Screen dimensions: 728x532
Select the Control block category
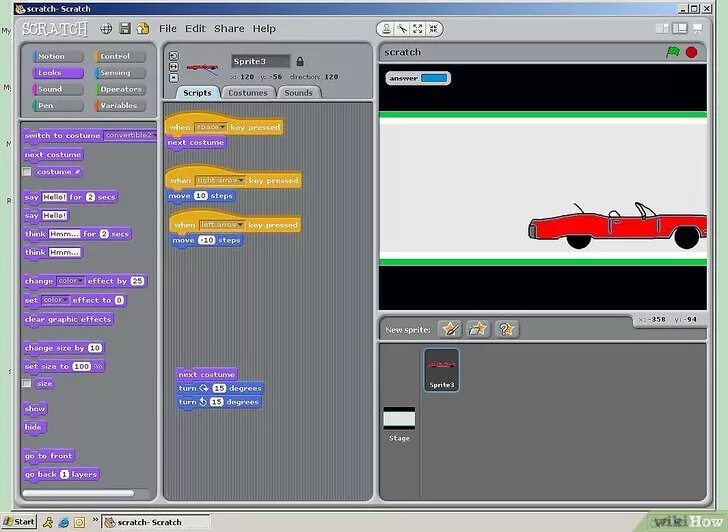[x=120, y=56]
